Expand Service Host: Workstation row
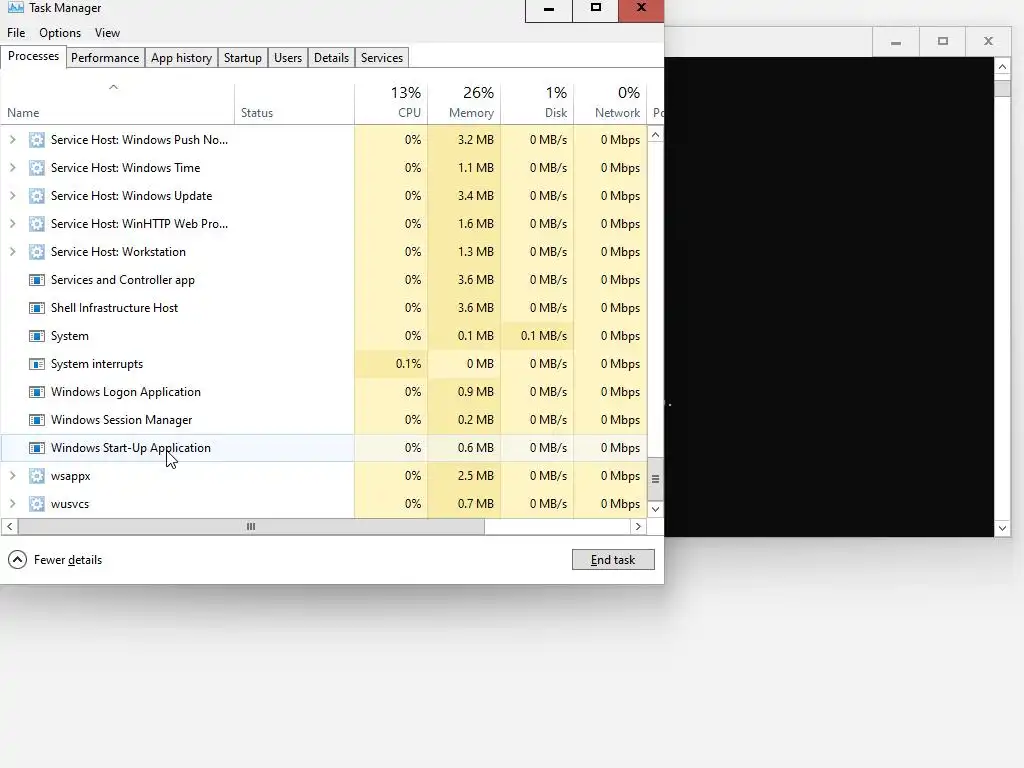Screen dimensions: 1024x768 pyautogui.click(x=12, y=252)
